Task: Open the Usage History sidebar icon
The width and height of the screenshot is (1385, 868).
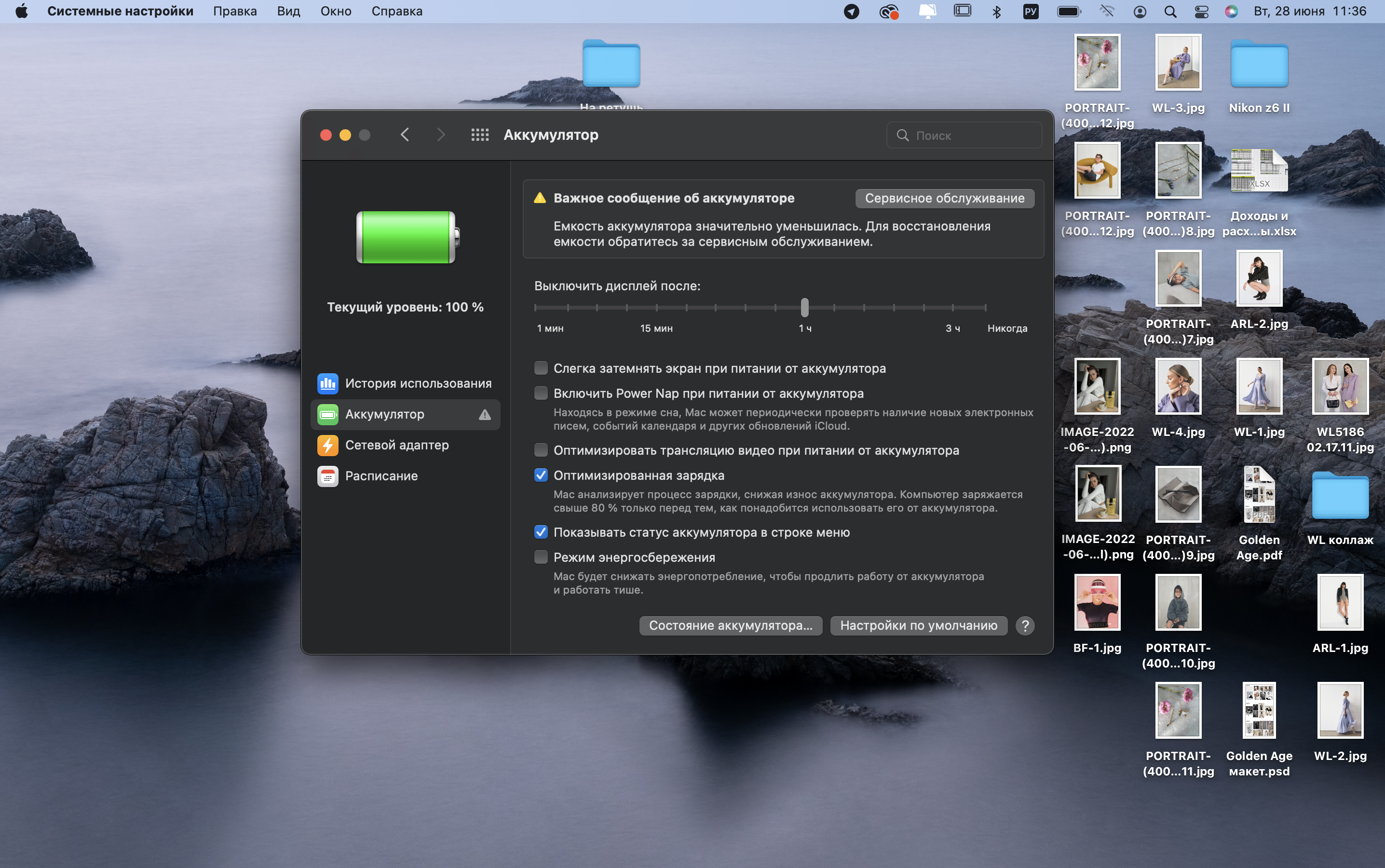Action: (x=328, y=383)
